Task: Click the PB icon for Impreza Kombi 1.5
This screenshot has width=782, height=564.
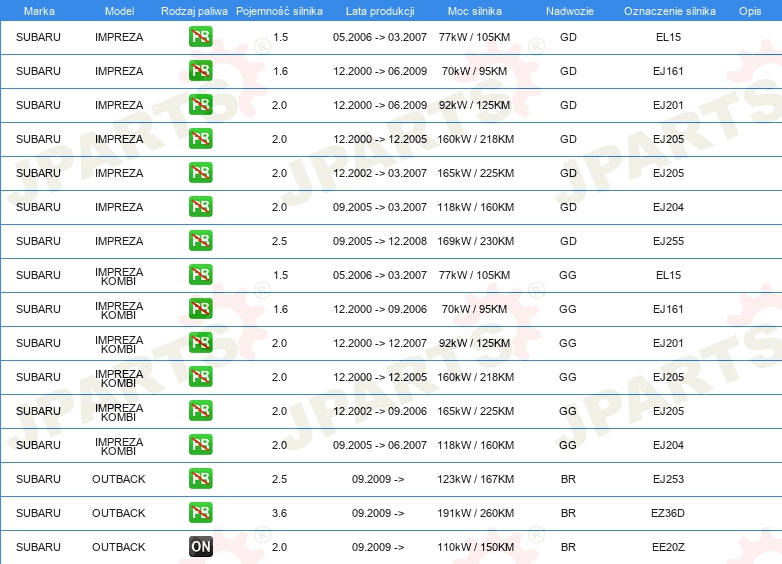Action: pyautogui.click(x=200, y=275)
